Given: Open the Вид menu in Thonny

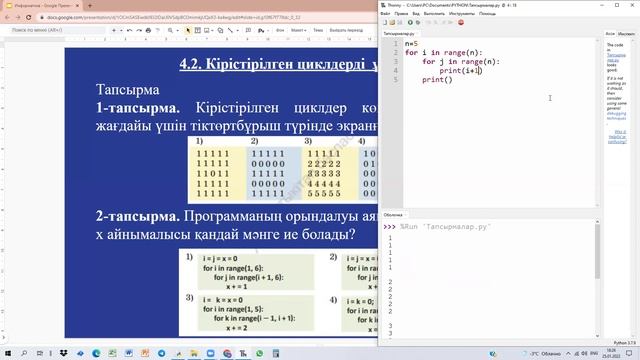Looking at the screenshot, I should (x=416, y=13).
